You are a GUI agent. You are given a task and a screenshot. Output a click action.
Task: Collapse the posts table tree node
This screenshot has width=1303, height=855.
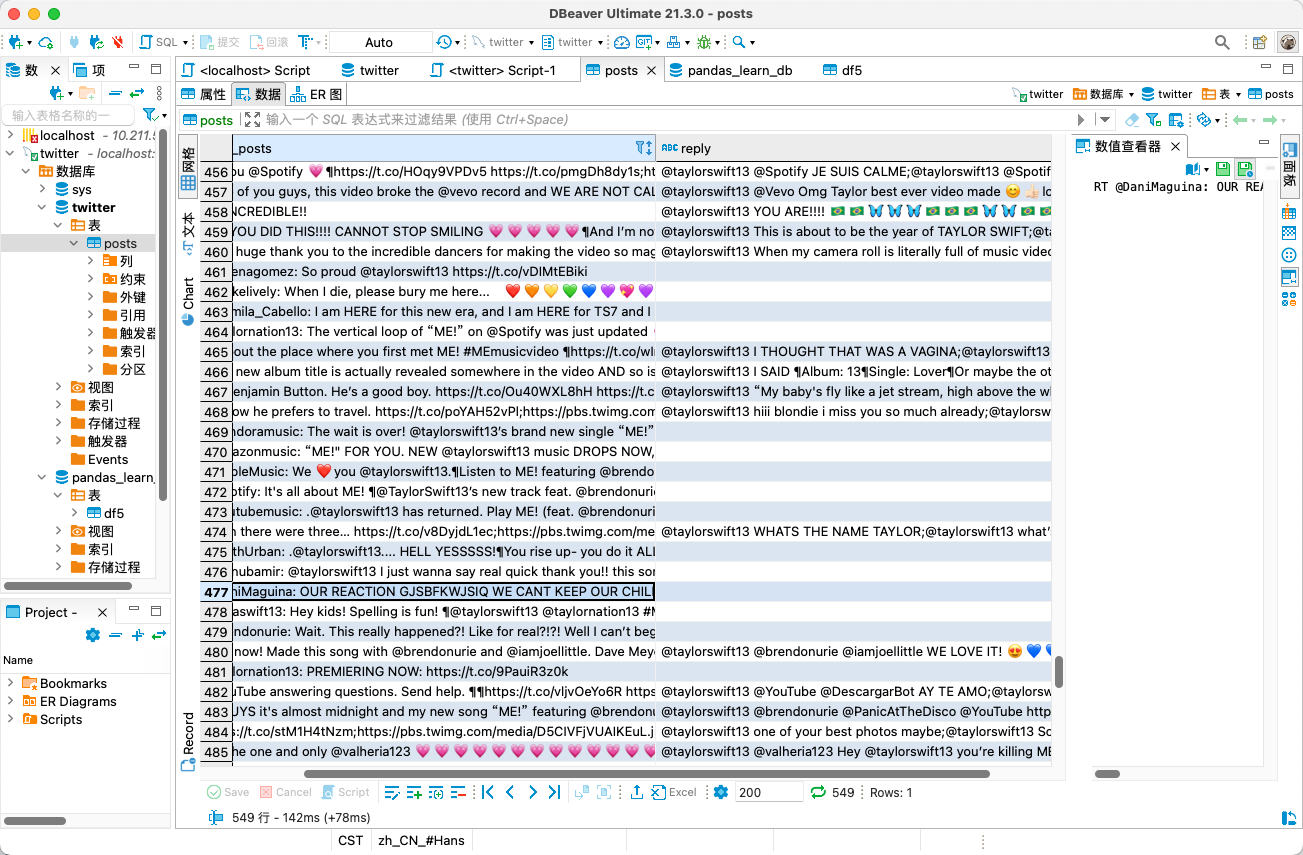(75, 243)
